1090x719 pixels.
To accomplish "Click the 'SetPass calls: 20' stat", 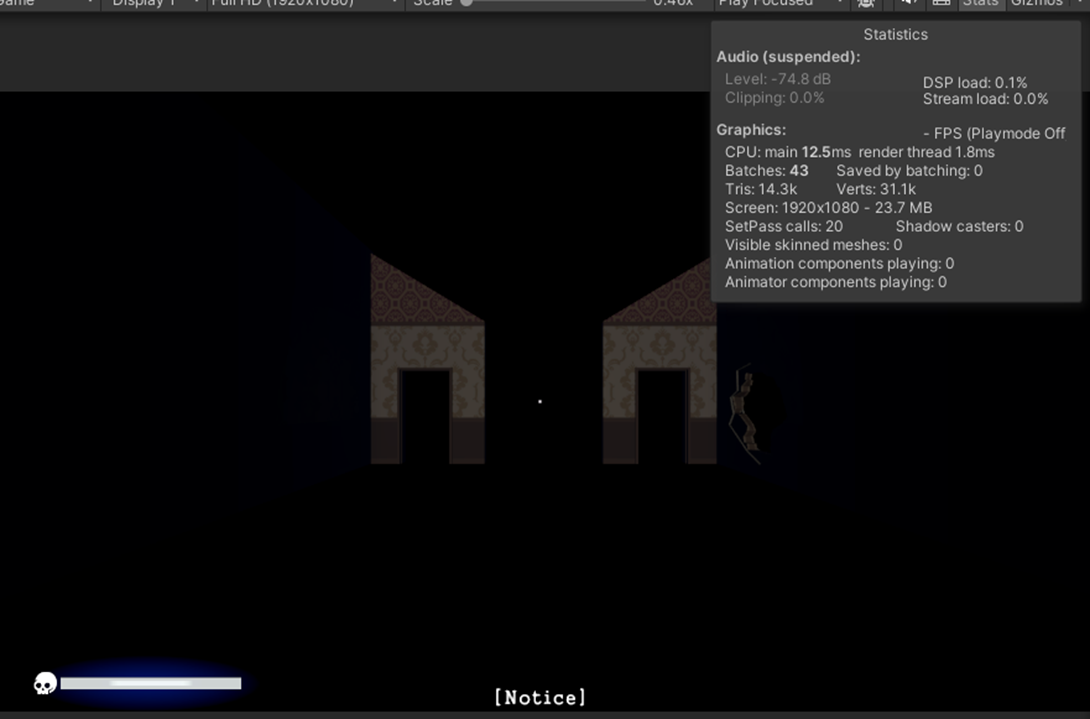I will coord(783,227).
